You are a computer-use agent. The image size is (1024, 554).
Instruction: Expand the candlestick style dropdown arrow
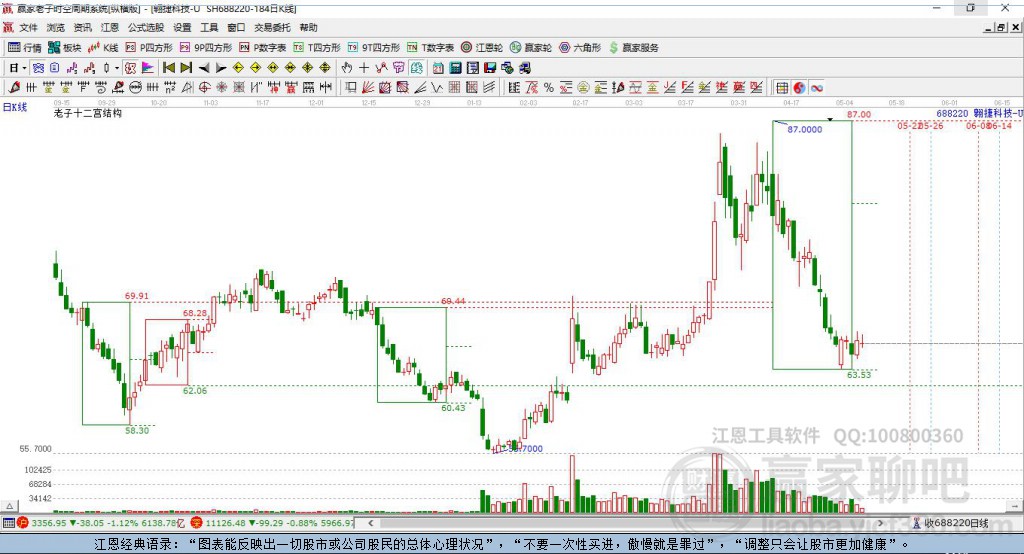pyautogui.click(x=117, y=68)
